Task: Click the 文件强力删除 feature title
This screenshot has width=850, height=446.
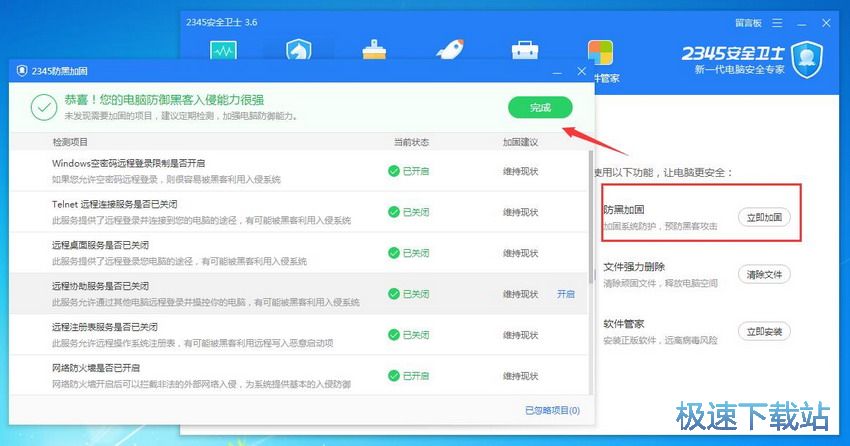Action: click(x=634, y=267)
